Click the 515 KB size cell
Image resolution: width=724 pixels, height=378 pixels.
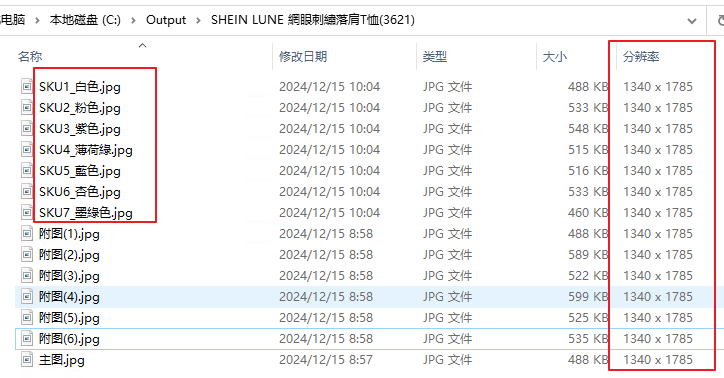[587, 150]
